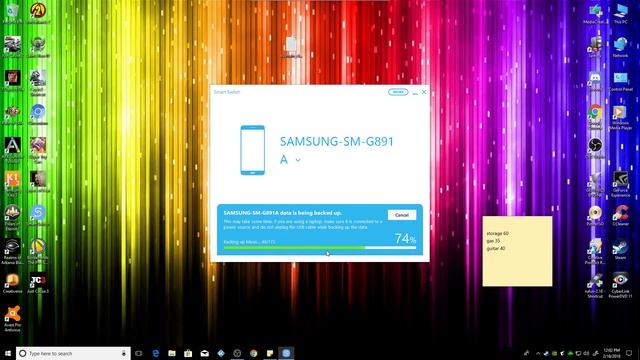Image resolution: width=640 pixels, height=360 pixels.
Task: Click the phone illustration in Smart Switch
Action: [252, 150]
